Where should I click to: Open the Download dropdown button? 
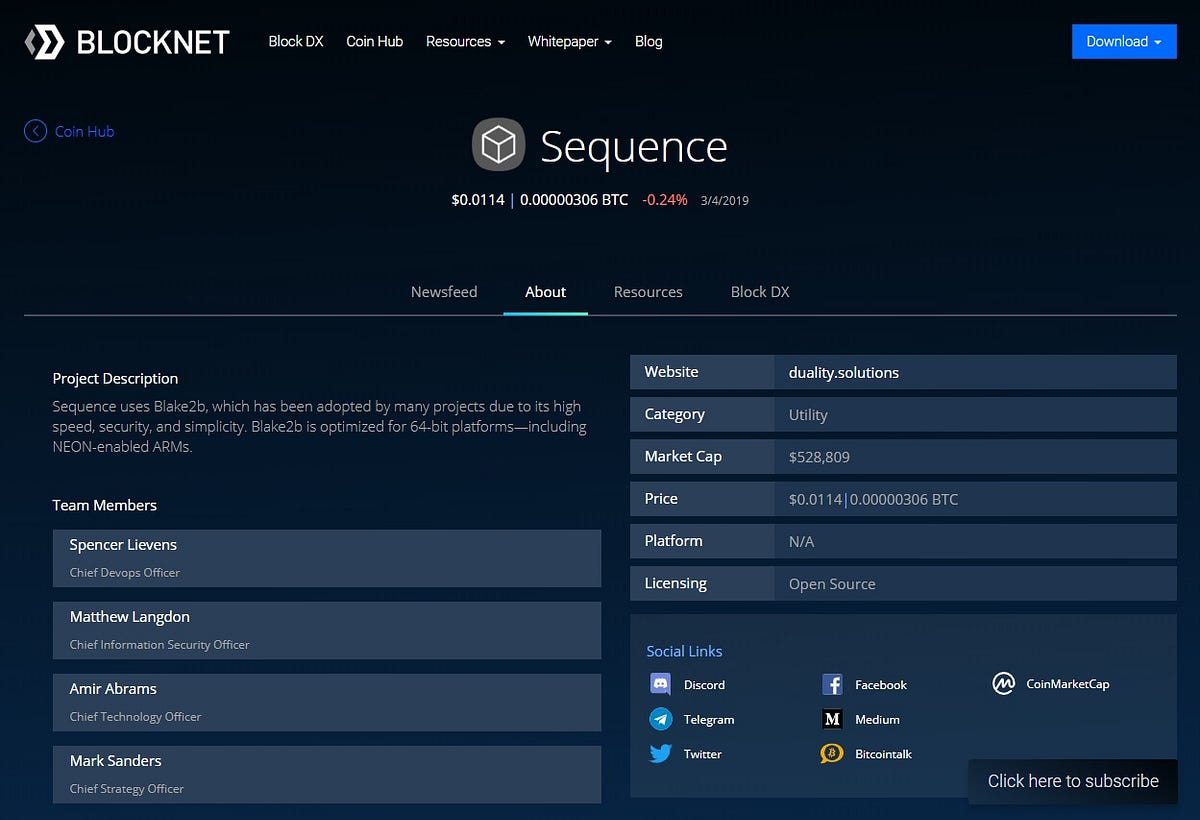coord(1124,41)
